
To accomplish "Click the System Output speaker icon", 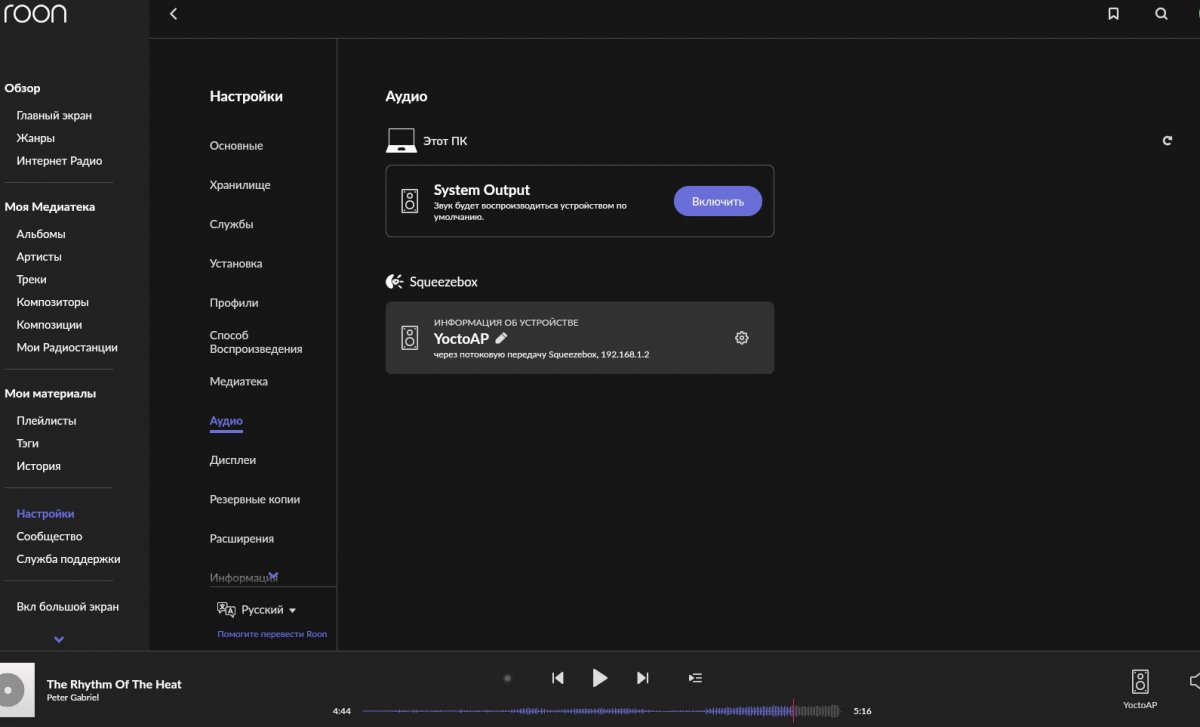I will (410, 201).
